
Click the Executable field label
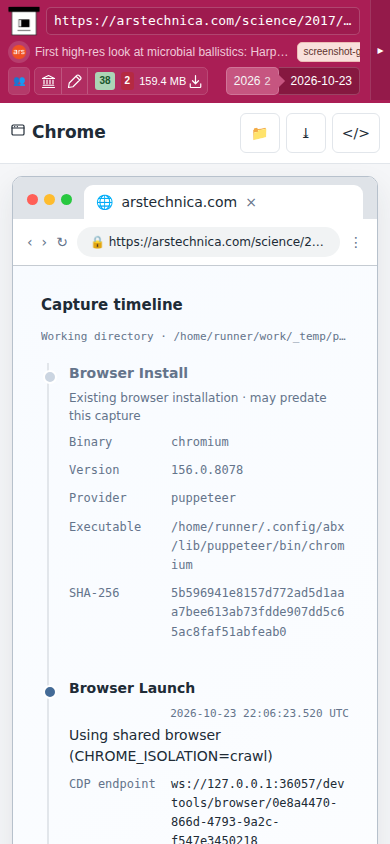pos(105,526)
